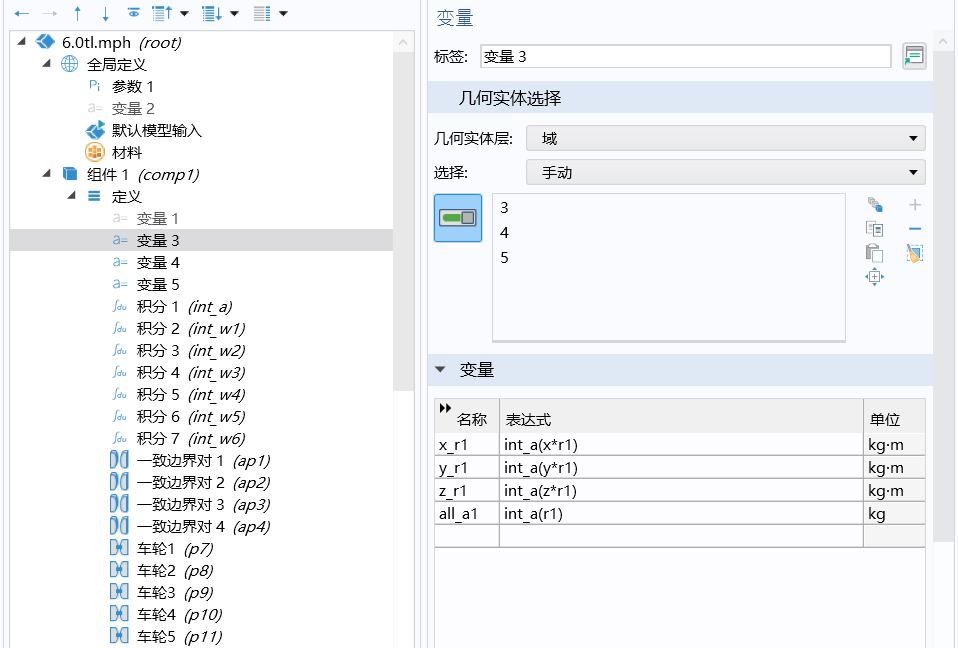Click the all_a1 name cell
This screenshot has height=648, width=958.
tap(467, 514)
